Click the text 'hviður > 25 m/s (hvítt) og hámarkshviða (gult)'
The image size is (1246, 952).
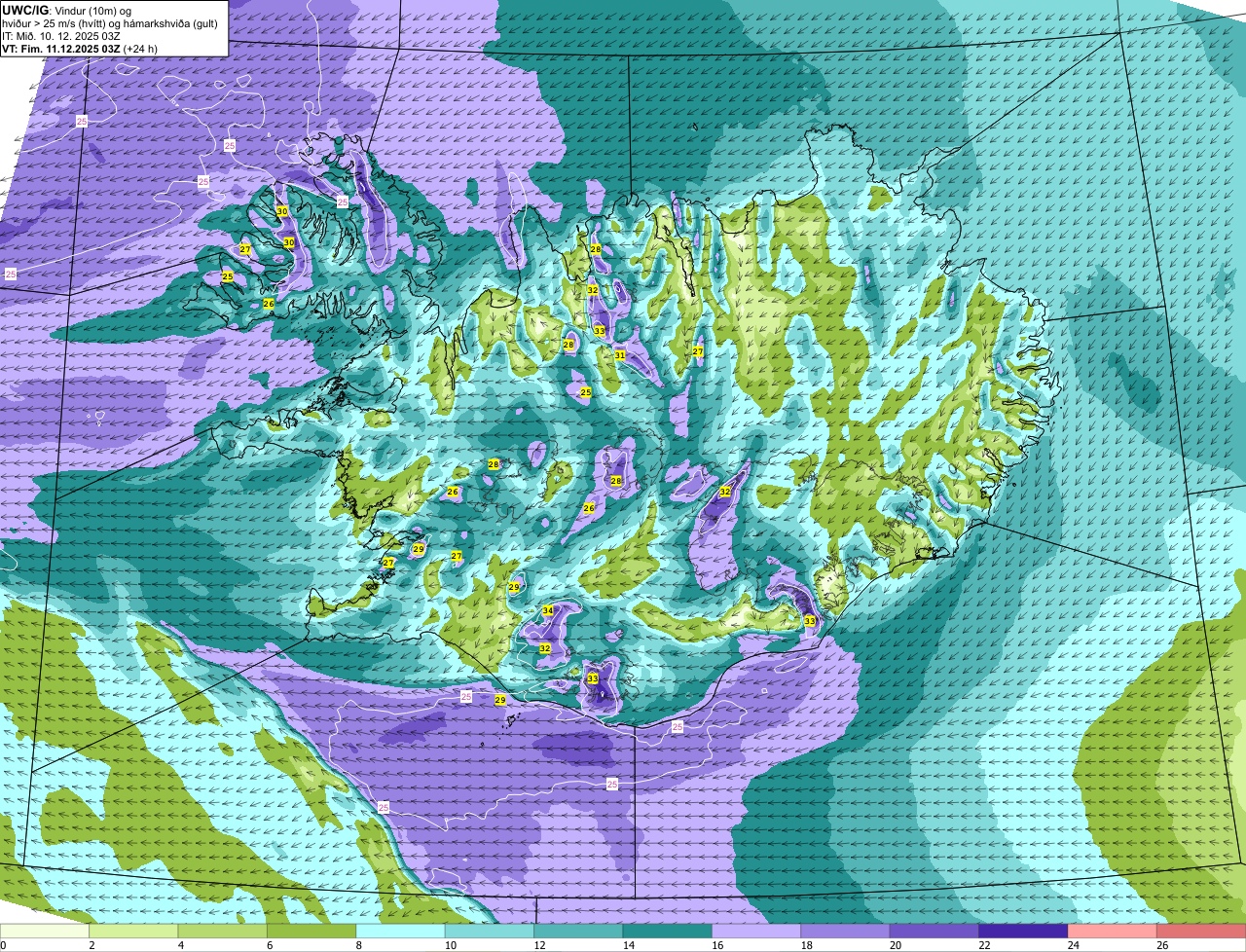click(x=109, y=22)
